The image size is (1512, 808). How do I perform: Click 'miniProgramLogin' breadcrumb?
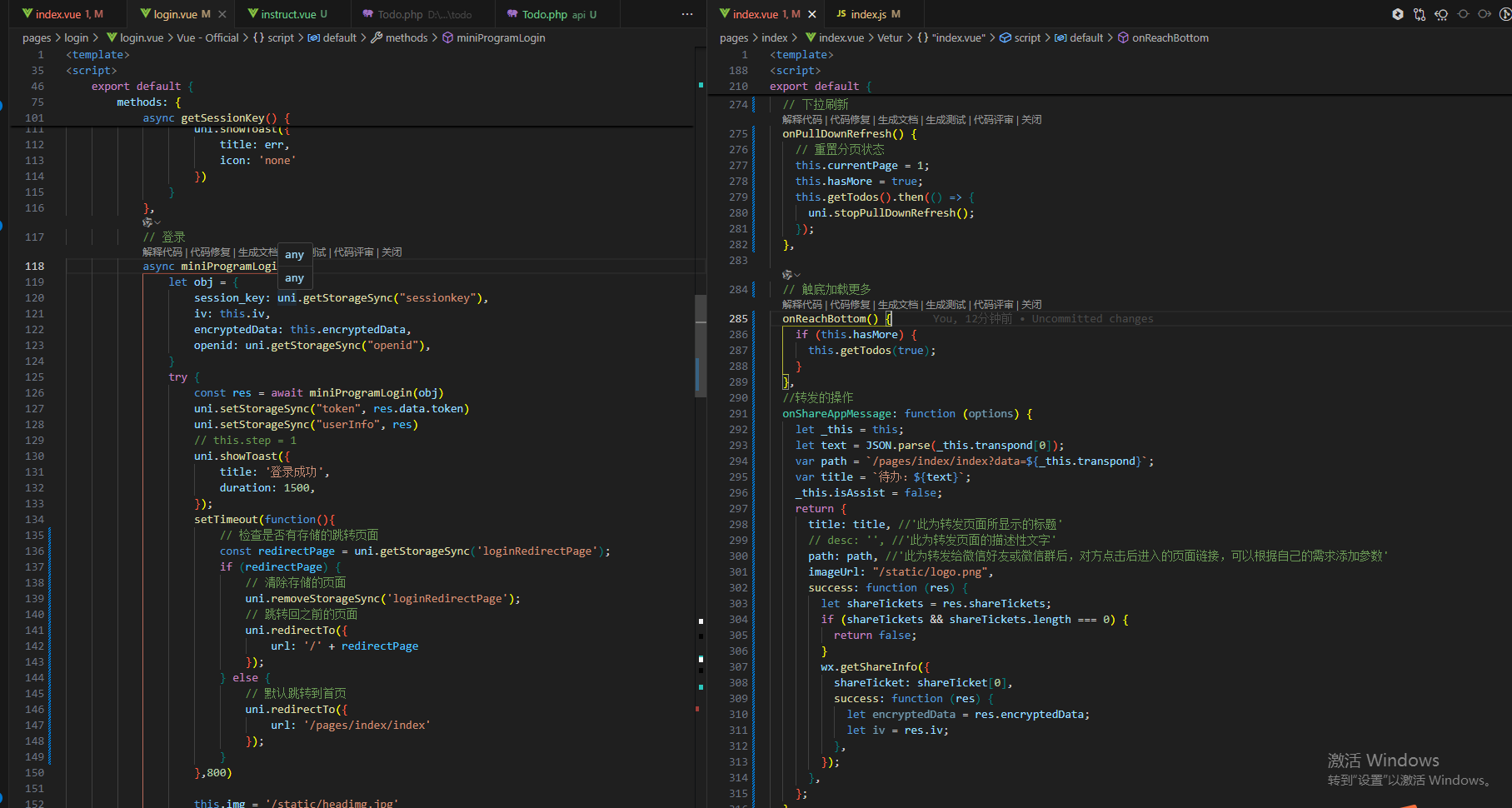click(x=493, y=37)
